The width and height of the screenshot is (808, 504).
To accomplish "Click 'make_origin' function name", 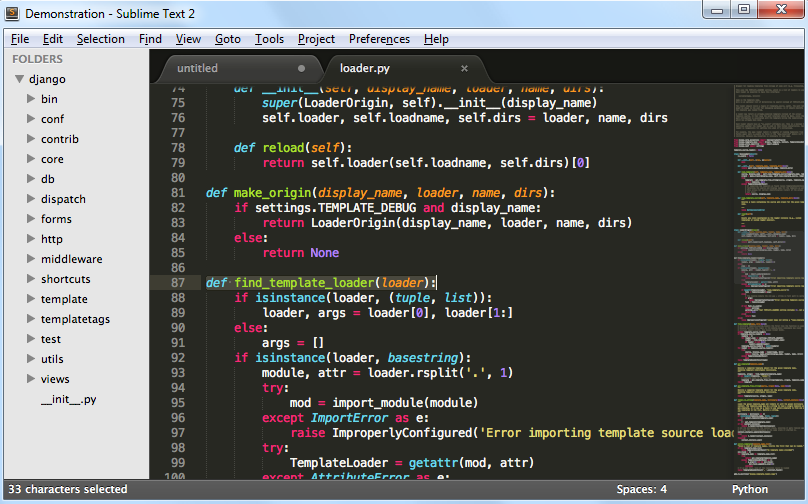I will point(273,193).
